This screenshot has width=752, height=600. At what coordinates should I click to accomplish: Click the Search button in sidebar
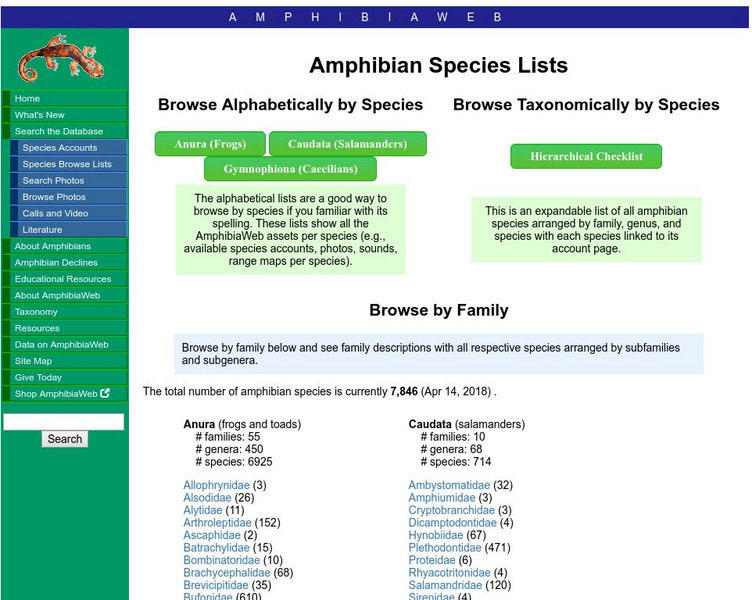[65, 439]
